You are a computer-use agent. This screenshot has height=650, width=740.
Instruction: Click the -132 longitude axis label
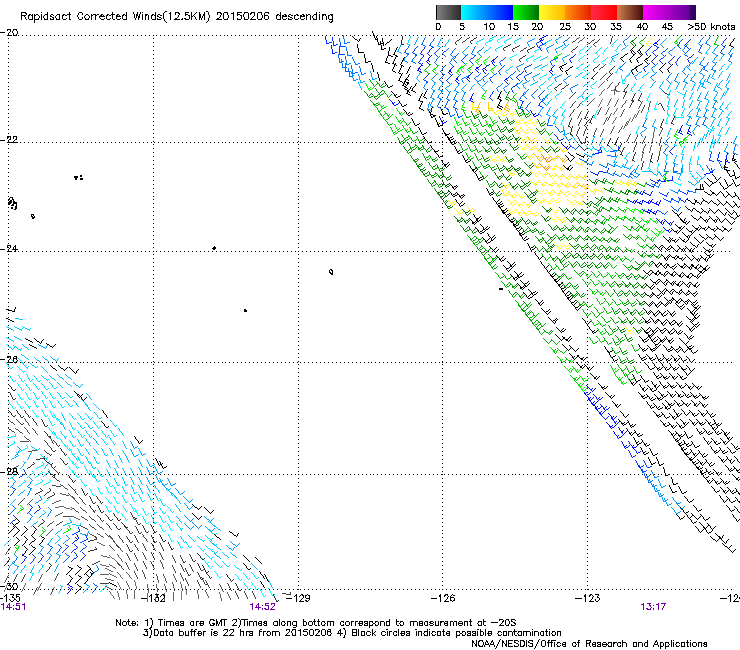153,599
